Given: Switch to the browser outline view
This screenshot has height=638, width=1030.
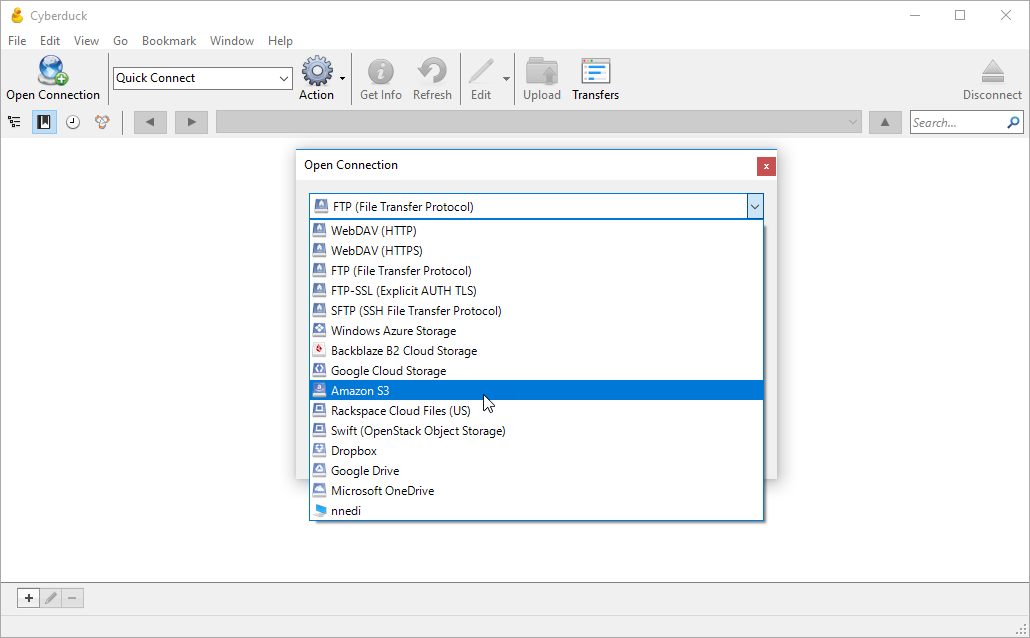Looking at the screenshot, I should coord(14,122).
